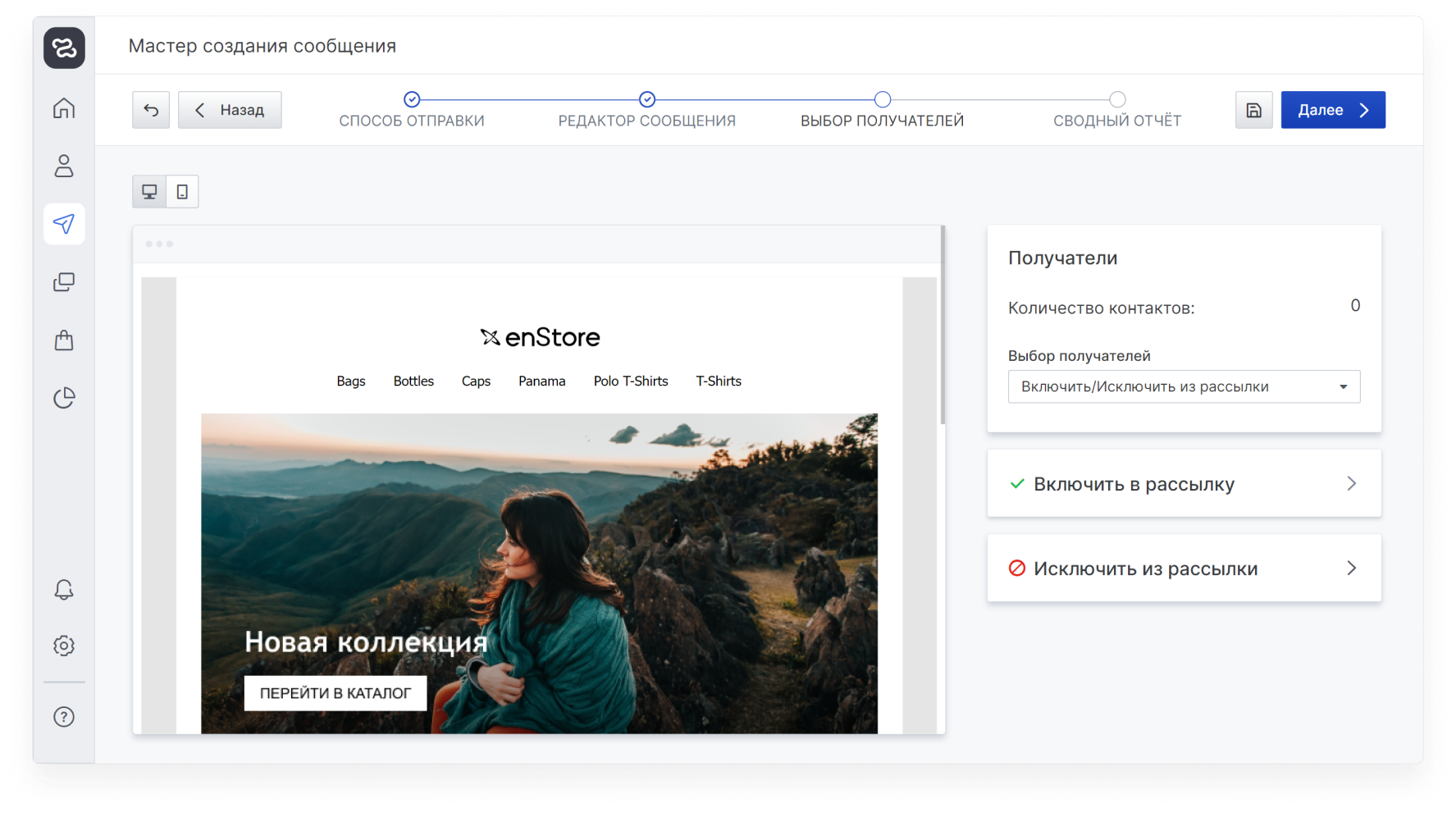
Task: Open the shopping bag sidebar icon
Action: coord(64,340)
